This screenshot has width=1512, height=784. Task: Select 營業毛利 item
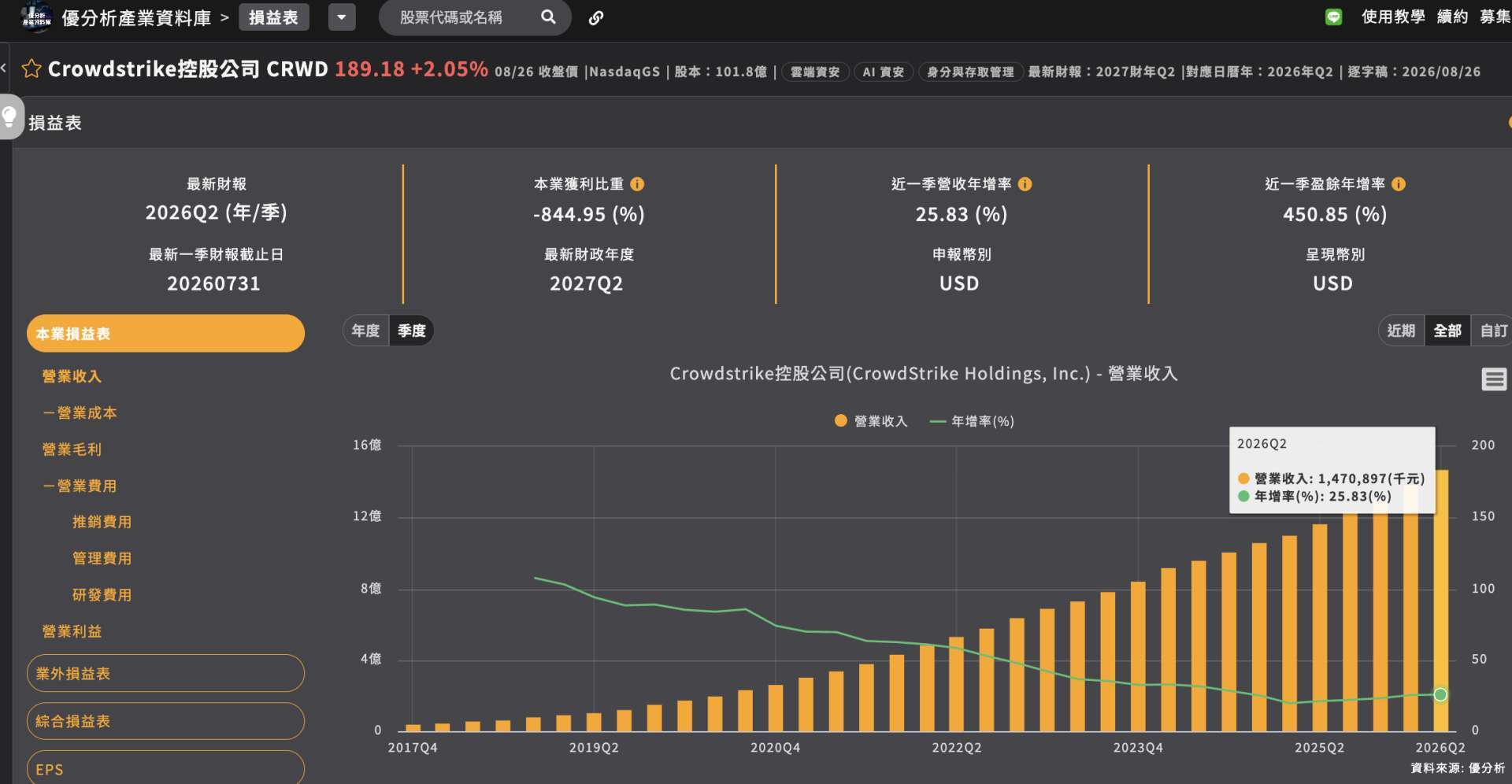coord(72,449)
